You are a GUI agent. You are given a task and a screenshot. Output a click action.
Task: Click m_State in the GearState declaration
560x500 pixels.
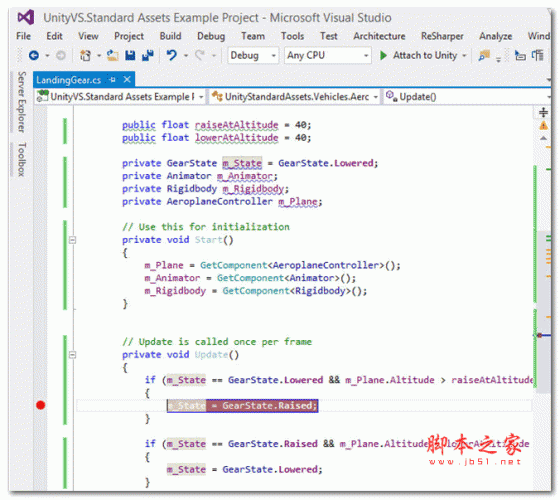point(242,163)
